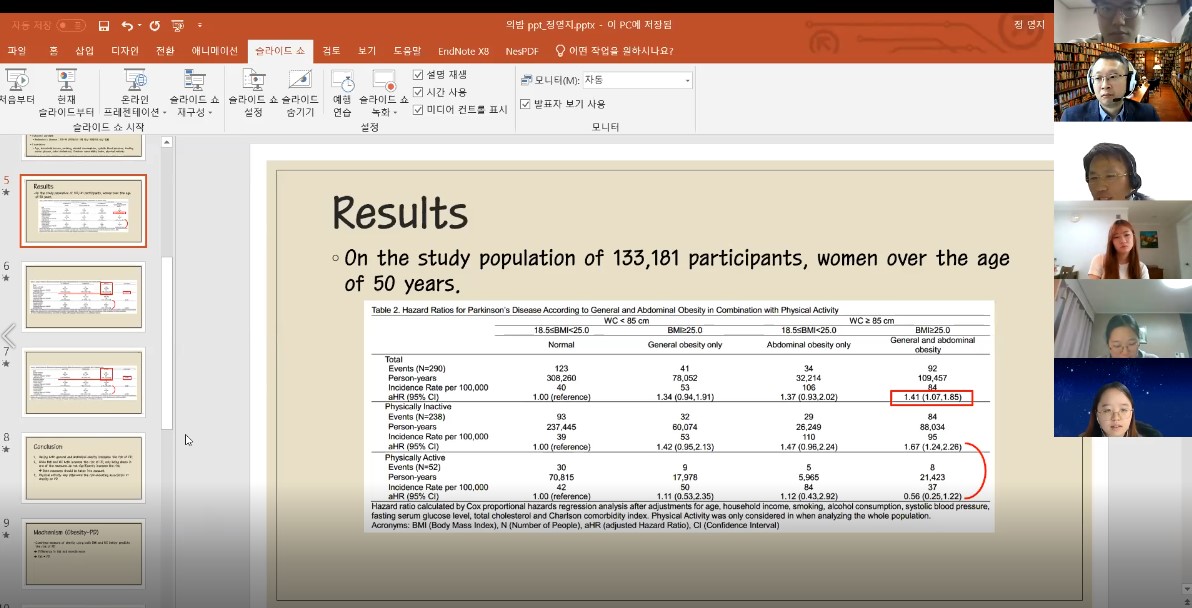
Task: Select slide 8 thumbnail (Conclusion)
Action: 84,468
